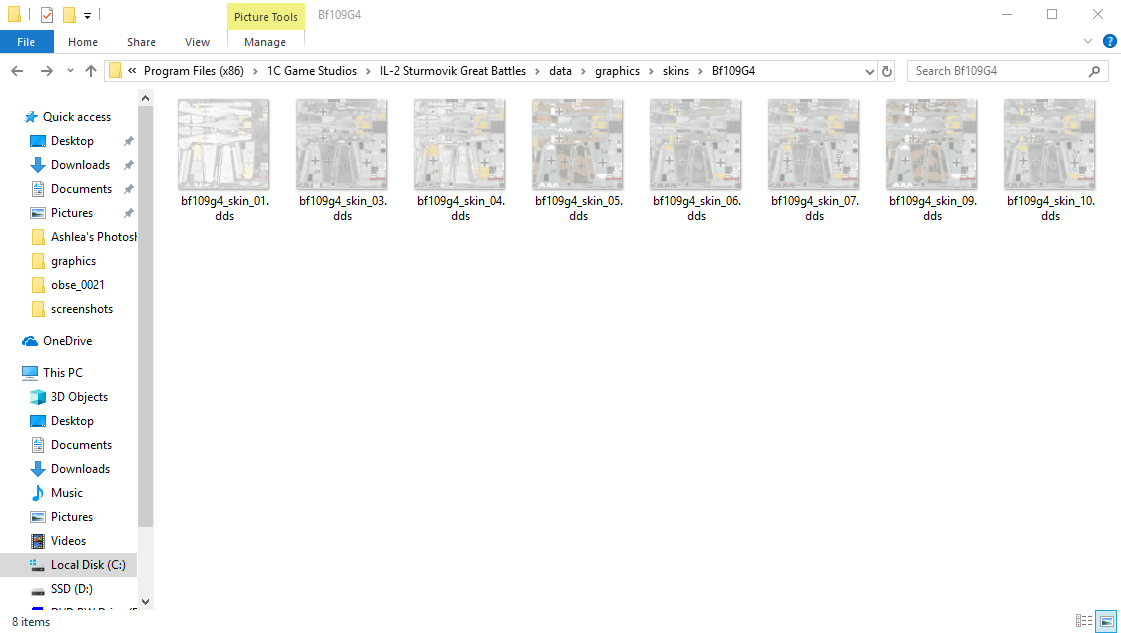Go back with the Back arrow
This screenshot has height=633, width=1121.
[17, 71]
